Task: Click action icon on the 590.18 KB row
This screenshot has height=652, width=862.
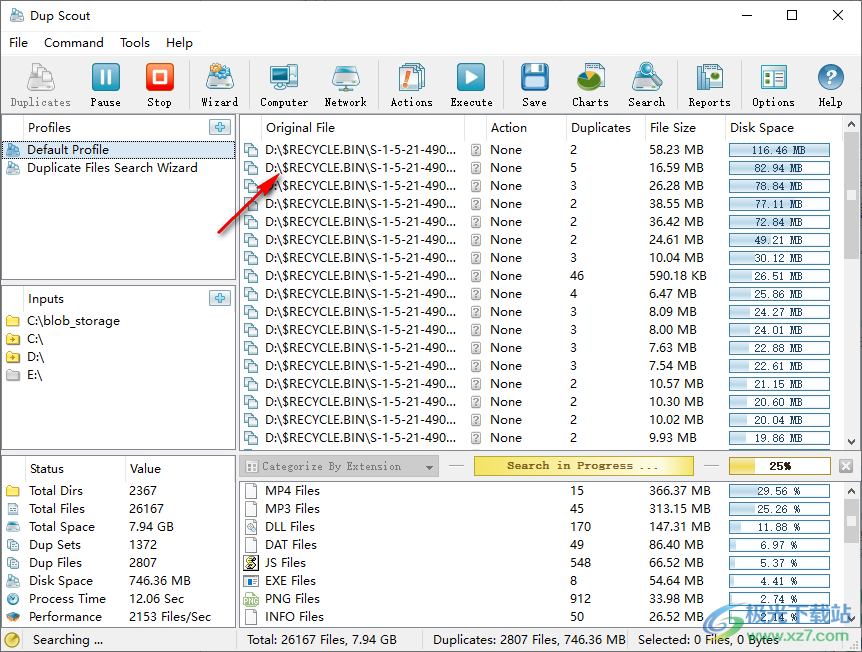Action: tap(476, 275)
